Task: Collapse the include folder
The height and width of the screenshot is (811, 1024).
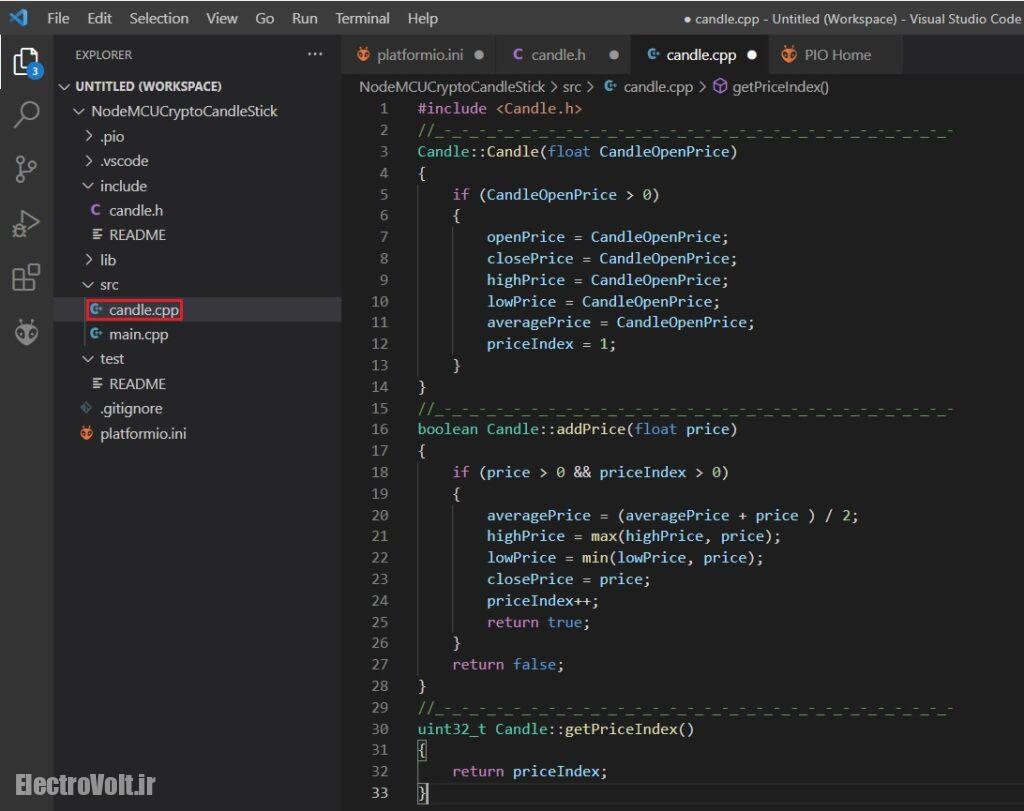Action: (122, 186)
